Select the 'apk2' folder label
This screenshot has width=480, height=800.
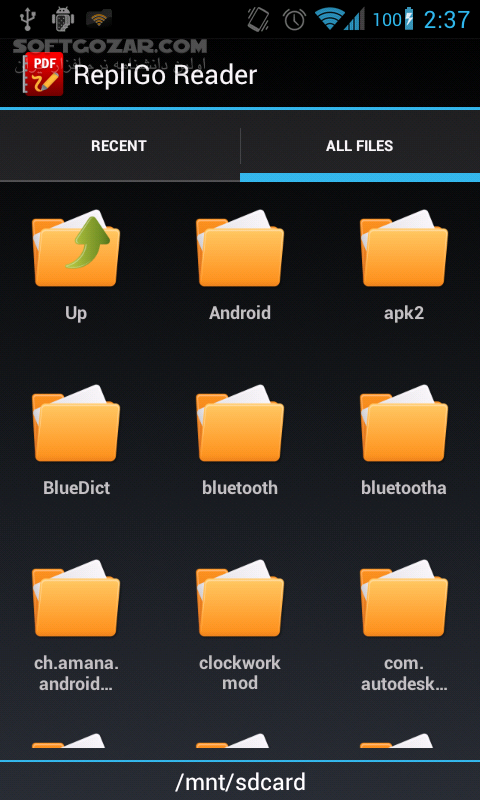(x=404, y=313)
